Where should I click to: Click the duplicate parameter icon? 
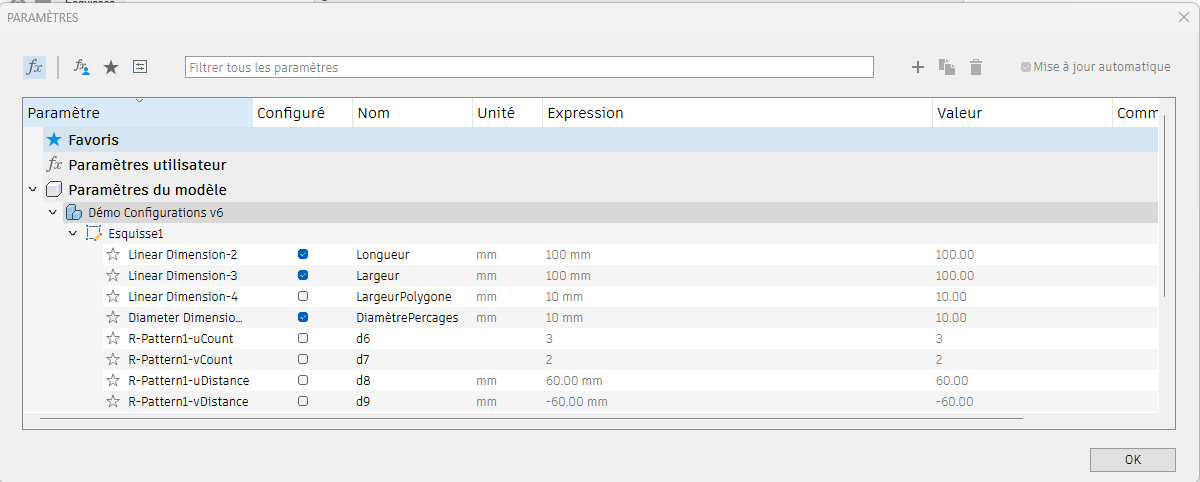pos(947,67)
